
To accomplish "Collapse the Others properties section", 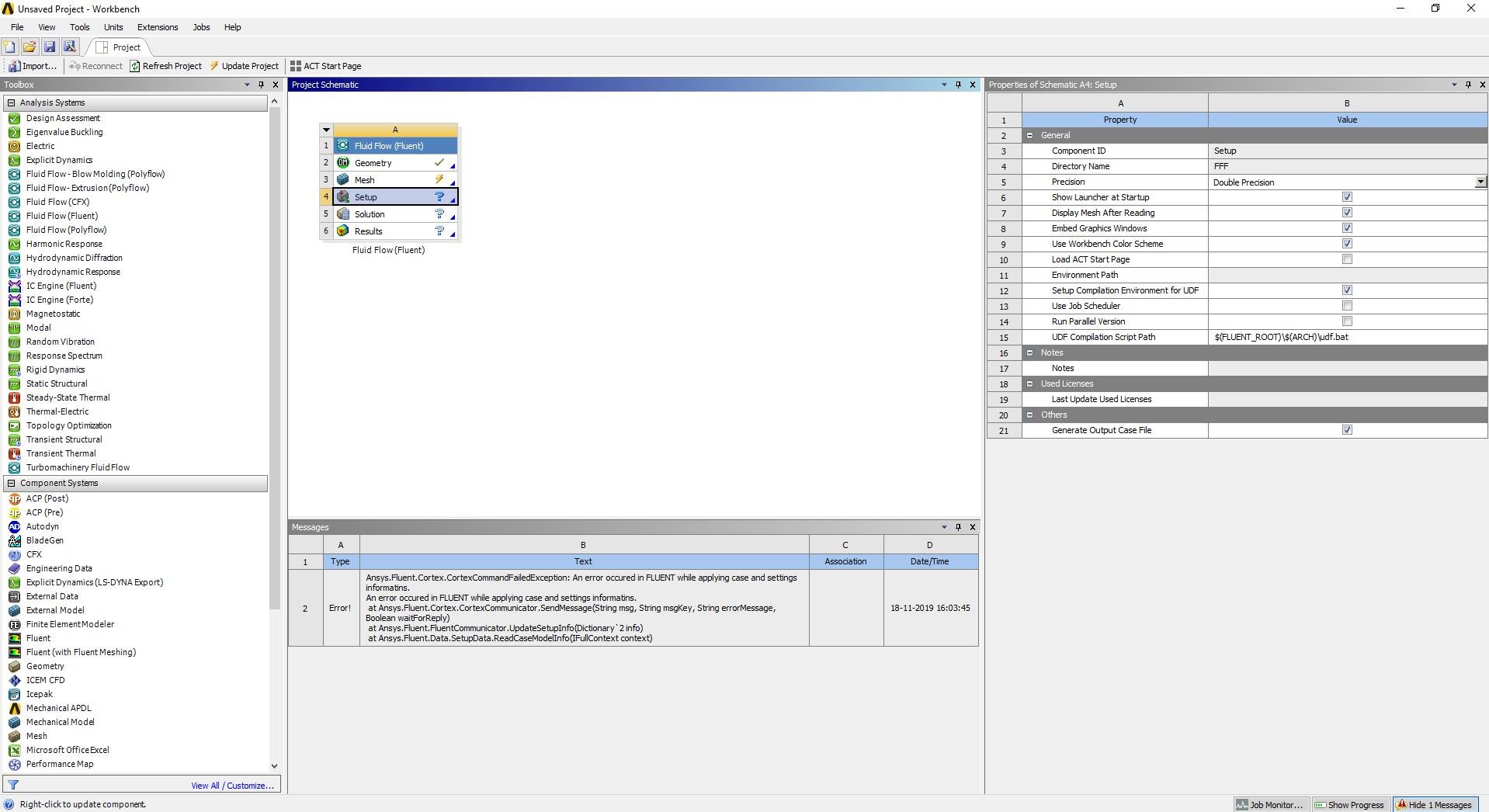I will [1030, 415].
